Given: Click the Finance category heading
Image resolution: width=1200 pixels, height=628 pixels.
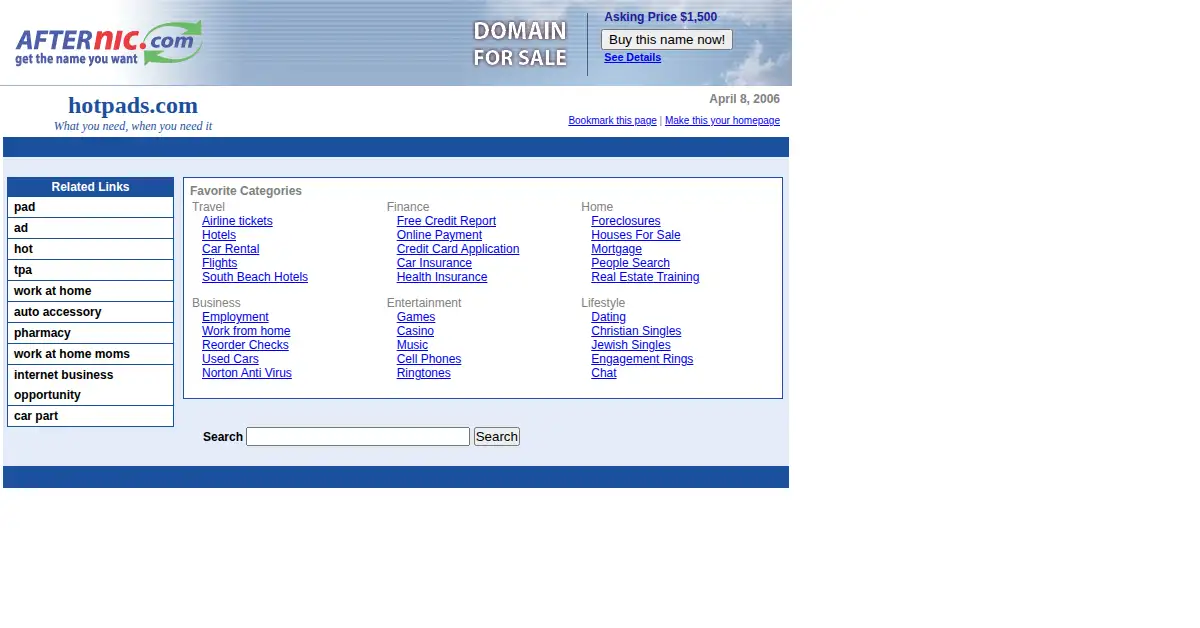Looking at the screenshot, I should [408, 207].
